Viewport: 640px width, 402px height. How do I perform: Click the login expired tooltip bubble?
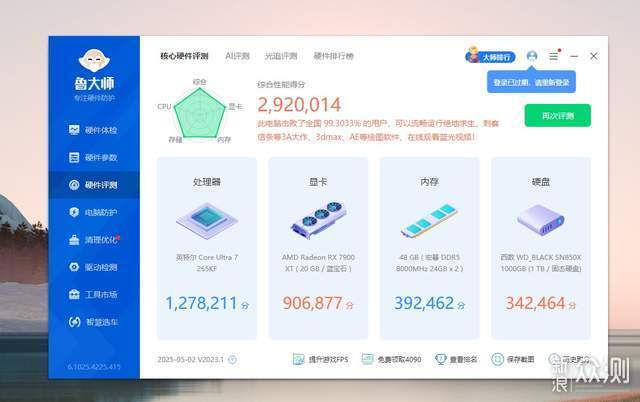pos(531,82)
